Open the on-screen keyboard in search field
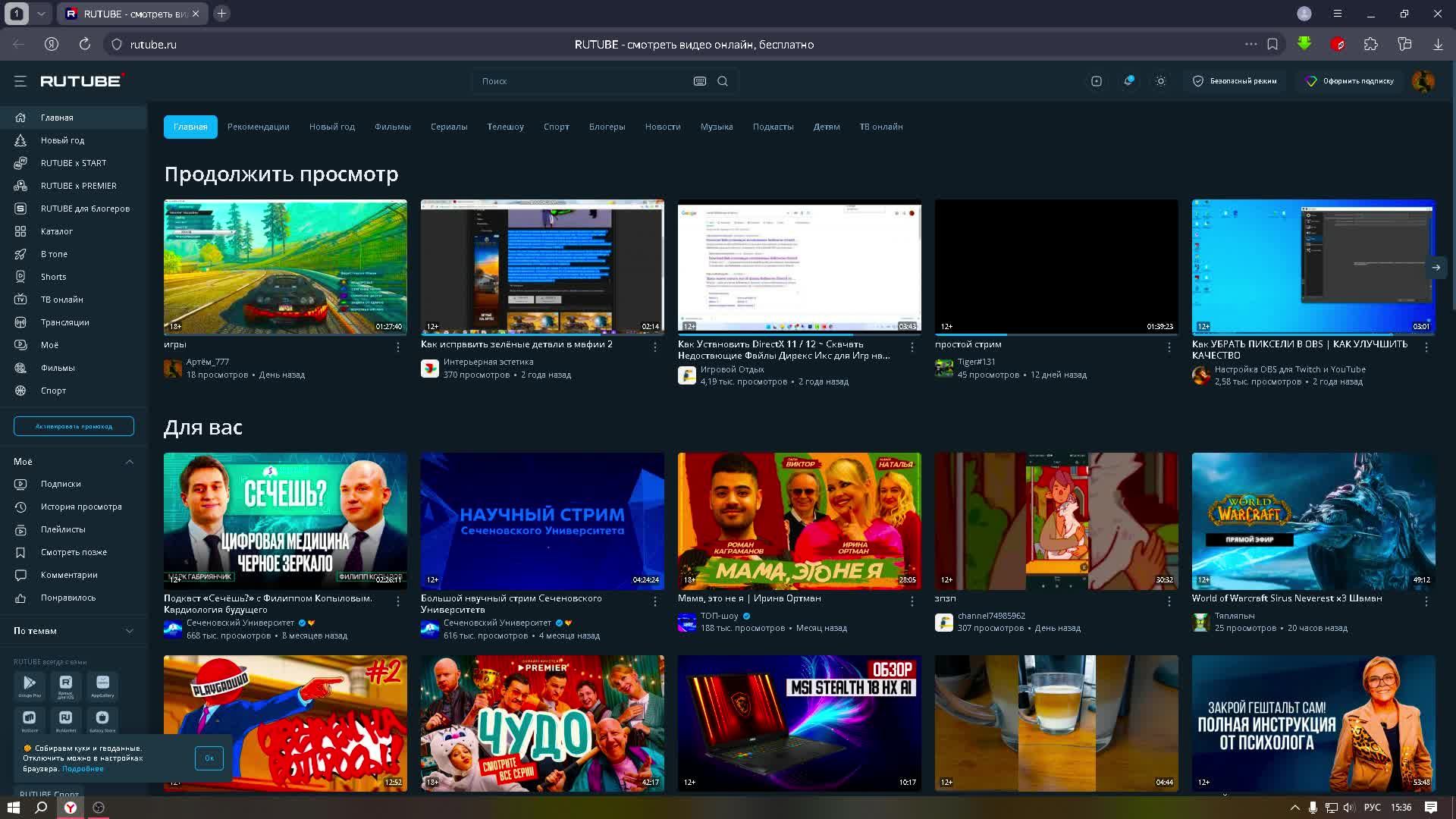The width and height of the screenshot is (1456, 819). coord(699,81)
